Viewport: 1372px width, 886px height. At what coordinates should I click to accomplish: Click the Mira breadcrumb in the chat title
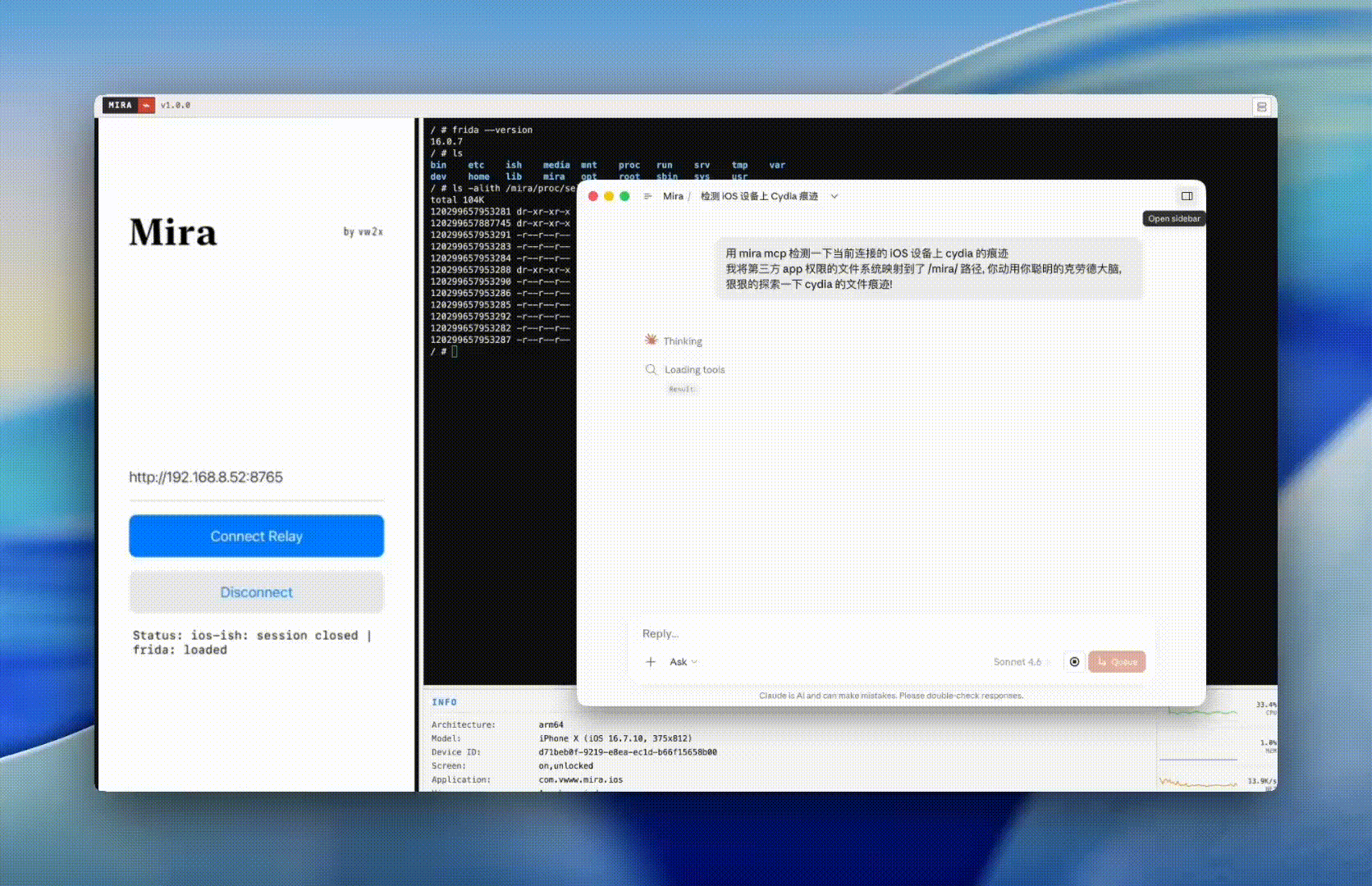(x=673, y=196)
